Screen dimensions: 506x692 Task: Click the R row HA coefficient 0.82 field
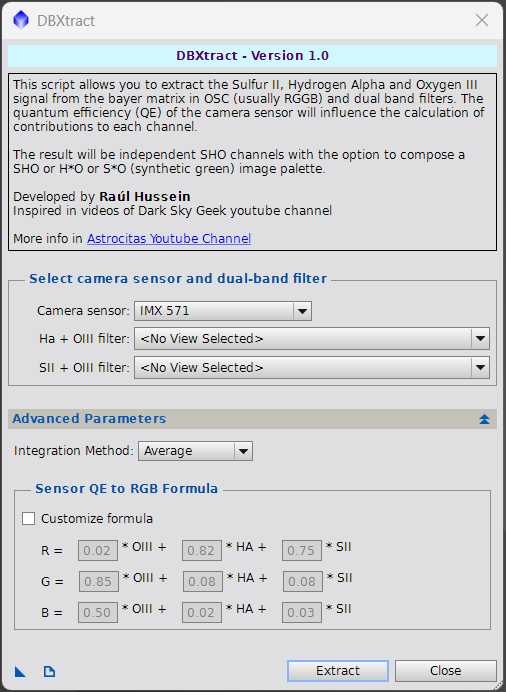click(x=202, y=550)
